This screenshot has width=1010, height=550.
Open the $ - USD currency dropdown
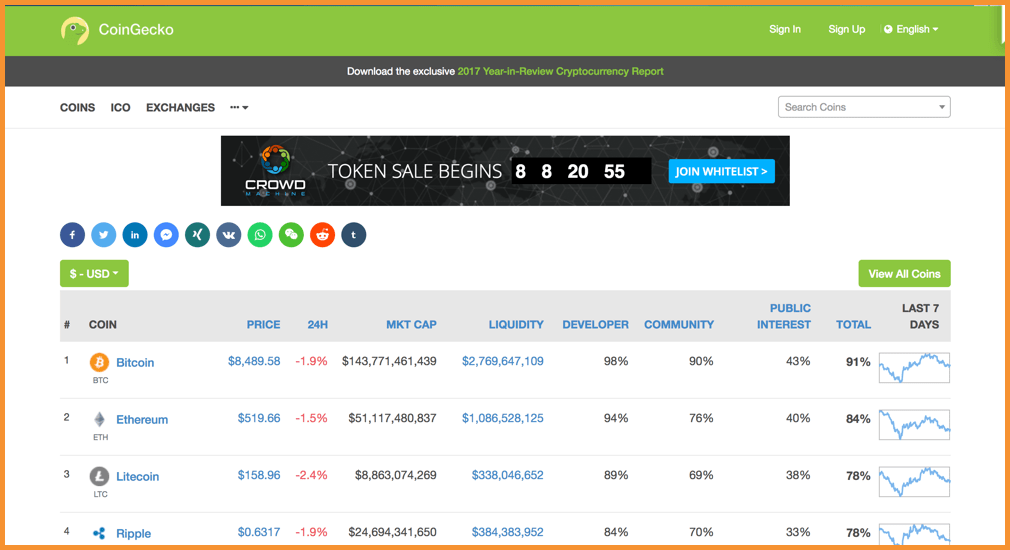point(94,274)
